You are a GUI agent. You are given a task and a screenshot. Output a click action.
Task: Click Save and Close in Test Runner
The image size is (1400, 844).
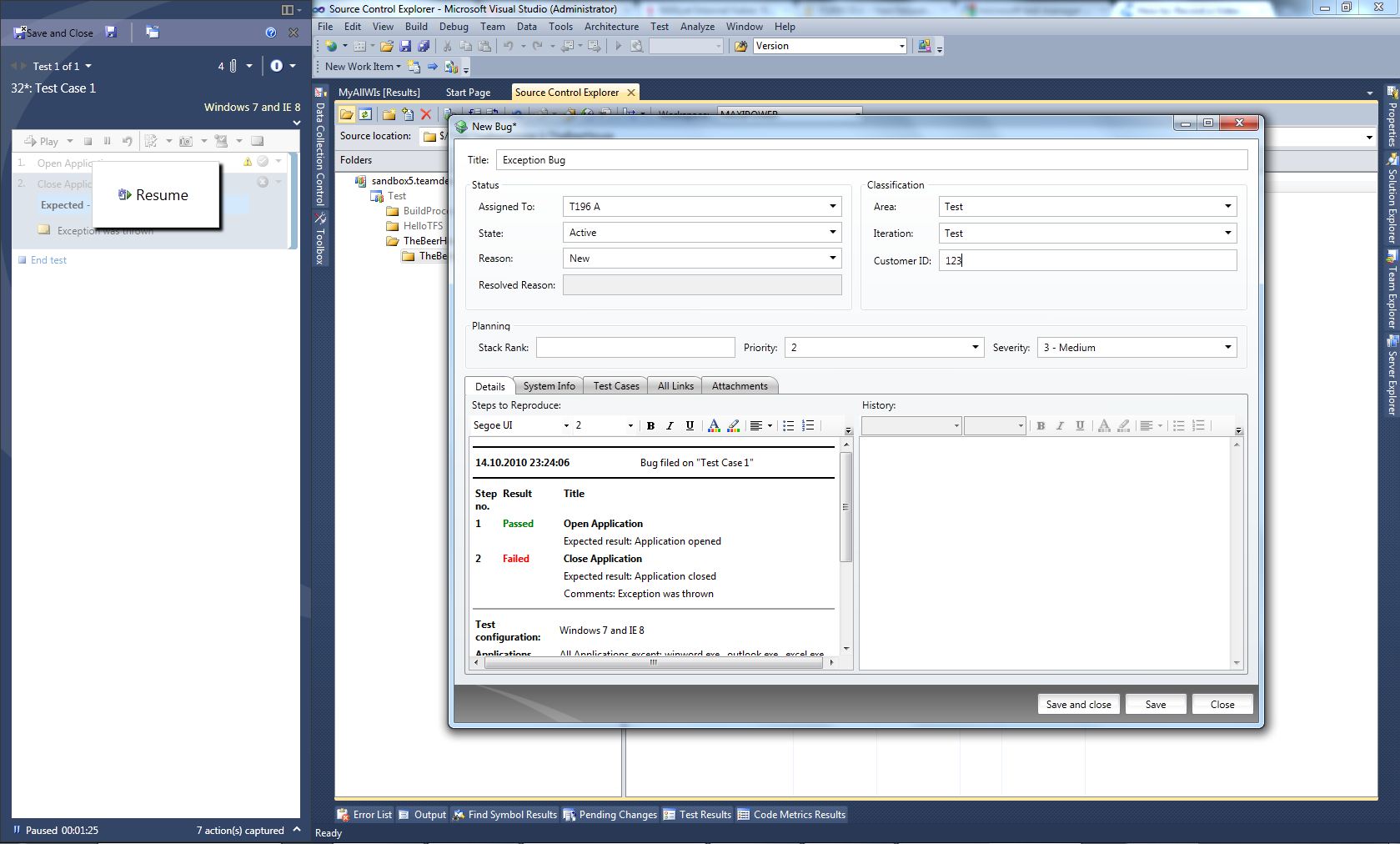pos(53,33)
